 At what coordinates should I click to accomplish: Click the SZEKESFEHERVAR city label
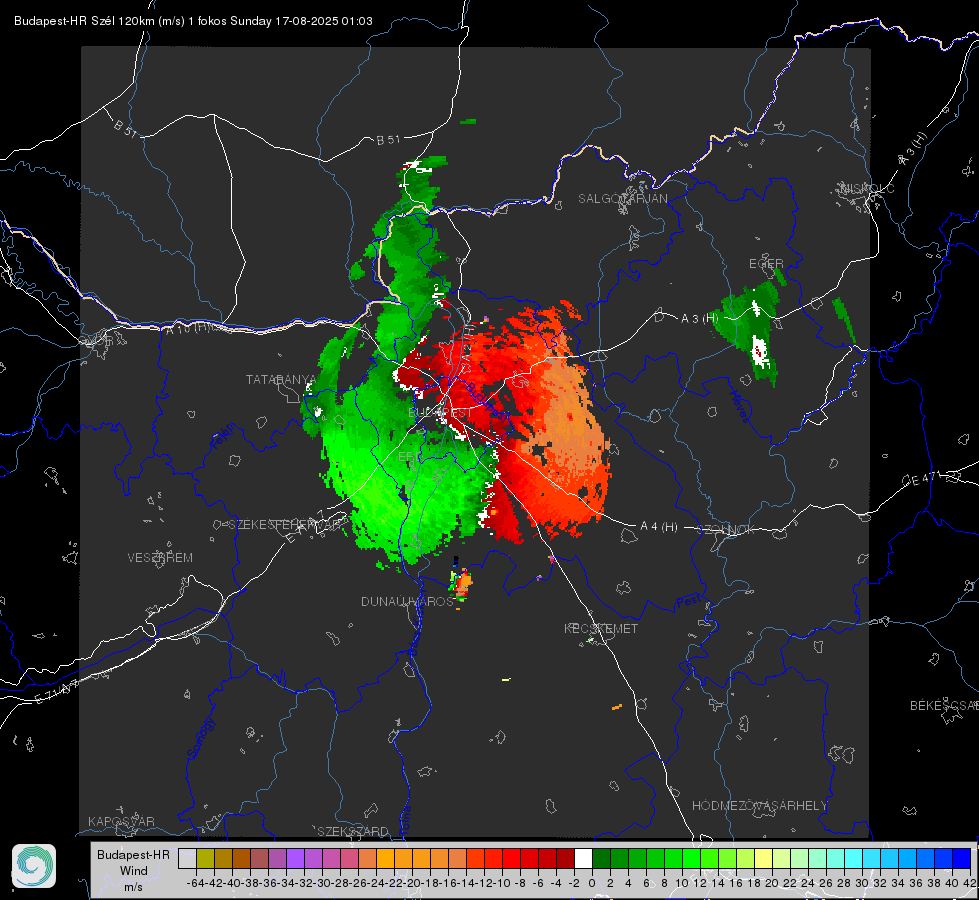click(x=287, y=525)
